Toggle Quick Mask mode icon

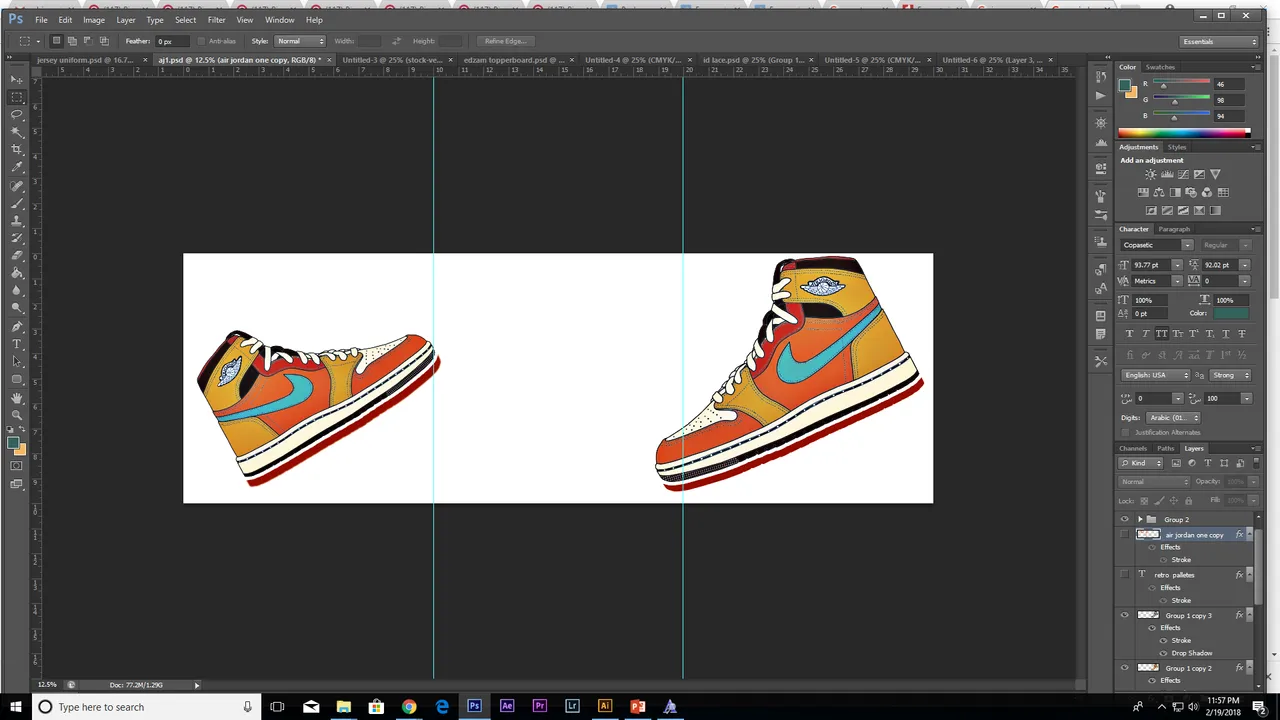coord(17,466)
